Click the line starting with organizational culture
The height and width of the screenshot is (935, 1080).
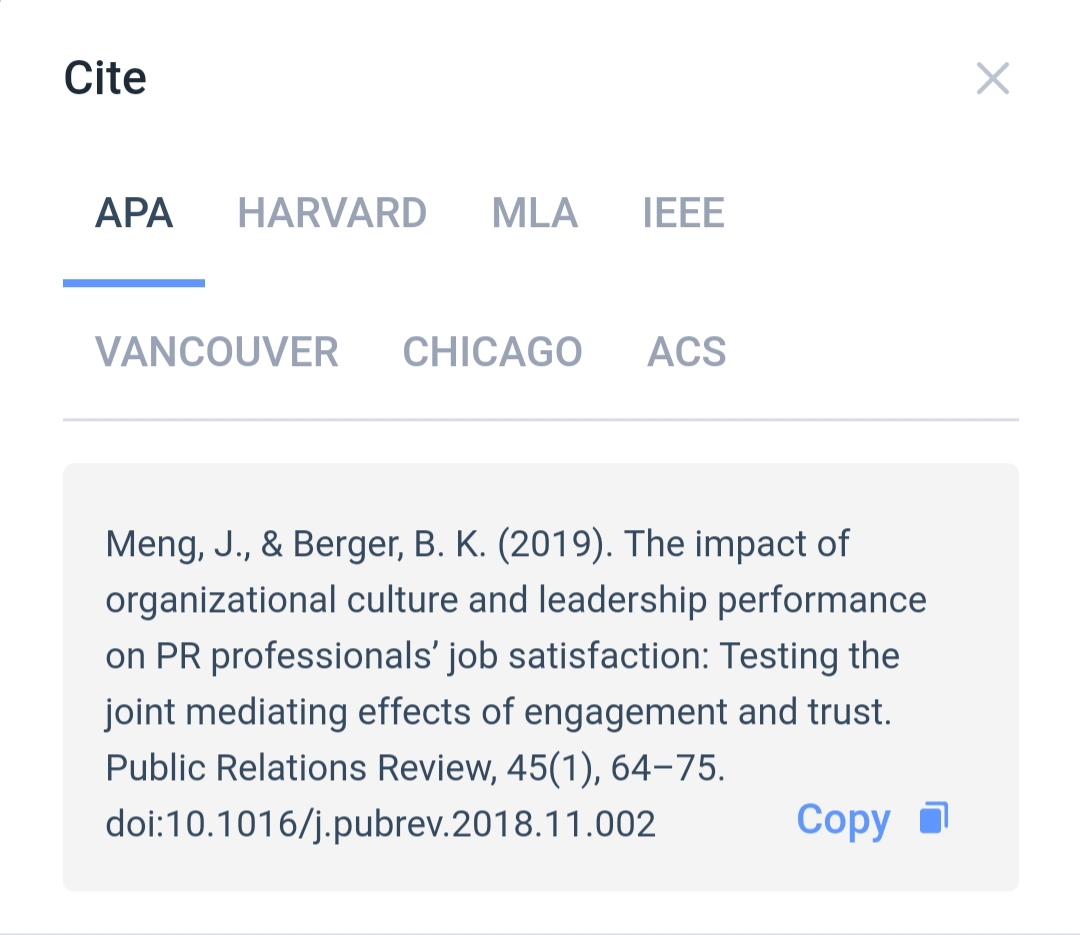pyautogui.click(x=515, y=600)
